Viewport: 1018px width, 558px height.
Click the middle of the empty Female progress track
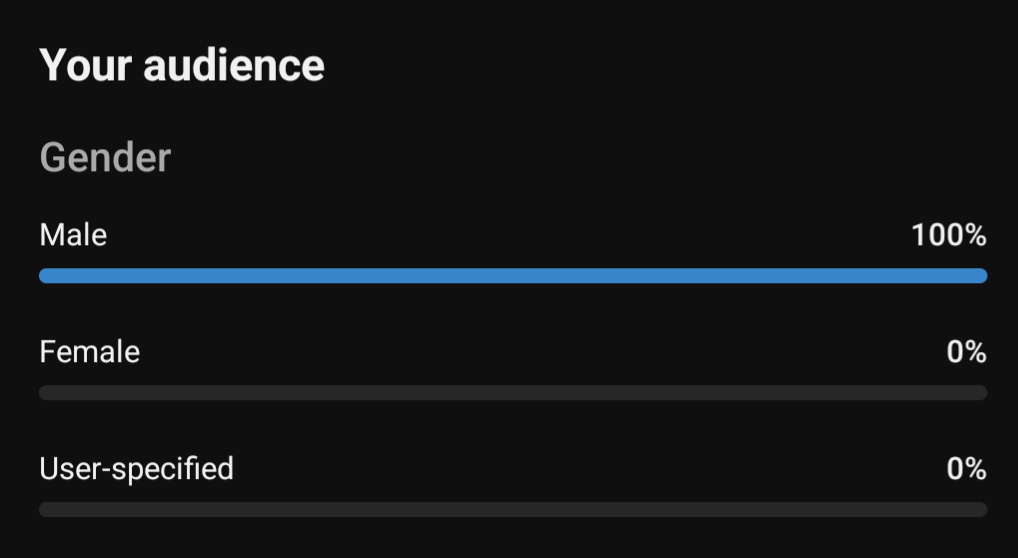pyautogui.click(x=513, y=392)
